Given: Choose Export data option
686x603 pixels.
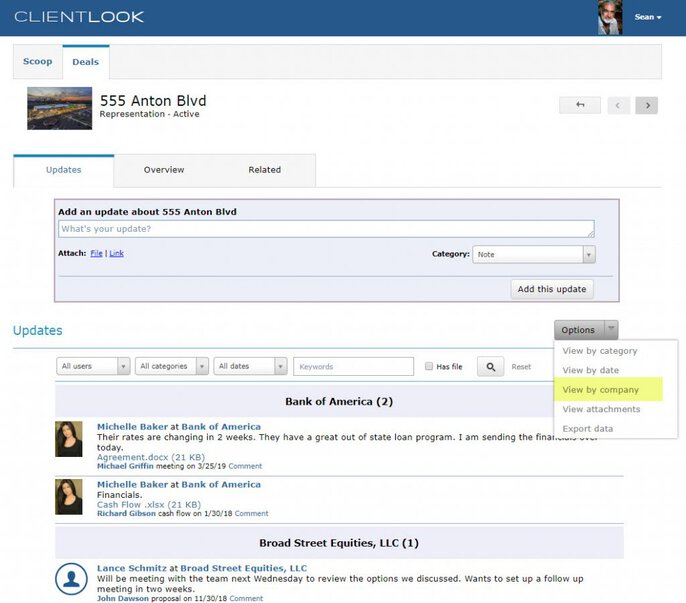Looking at the screenshot, I should pos(588,429).
